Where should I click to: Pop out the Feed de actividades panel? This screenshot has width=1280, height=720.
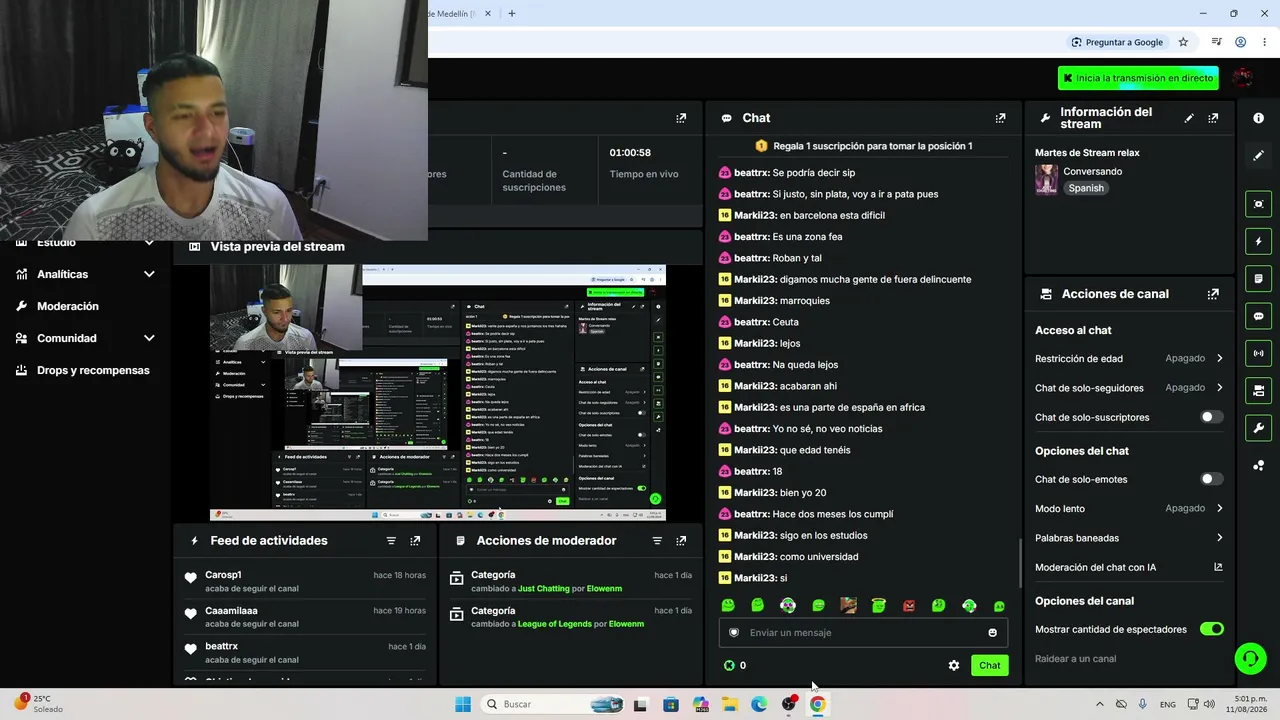[415, 541]
